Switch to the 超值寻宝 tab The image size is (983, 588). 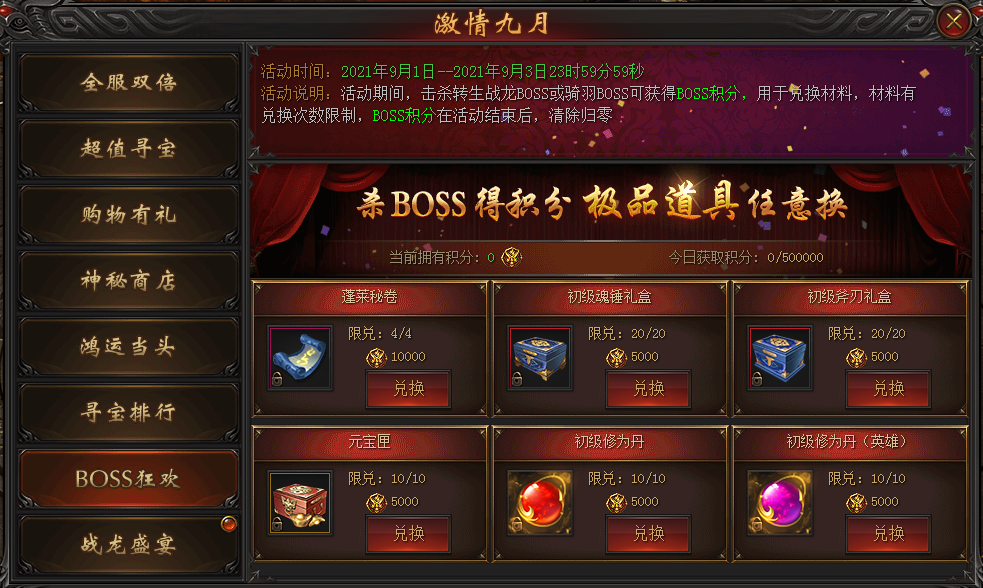point(129,149)
